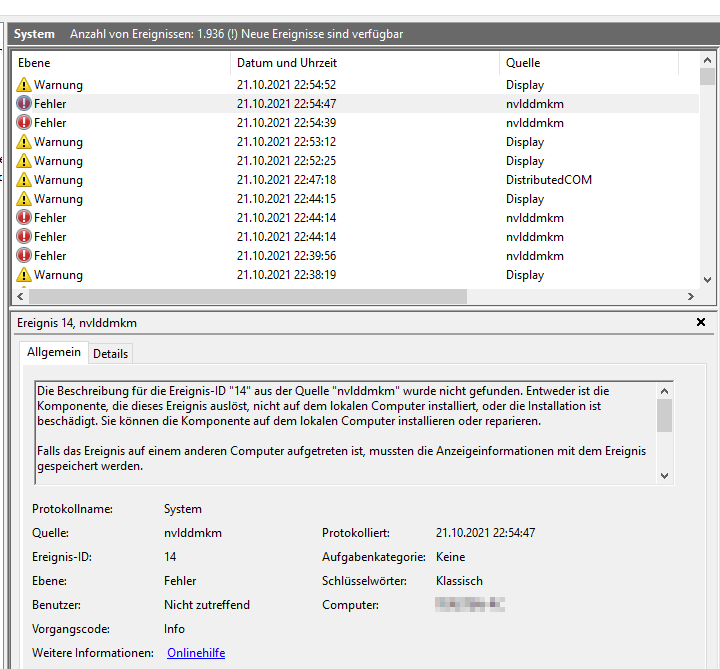The height and width of the screenshot is (669, 720).
Task: Click the warning icon of the 22:53:12 event
Action: pos(23,142)
